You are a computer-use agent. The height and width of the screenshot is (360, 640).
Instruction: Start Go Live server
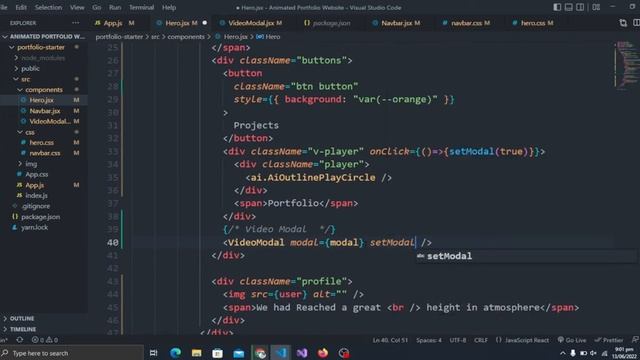click(x=572, y=340)
